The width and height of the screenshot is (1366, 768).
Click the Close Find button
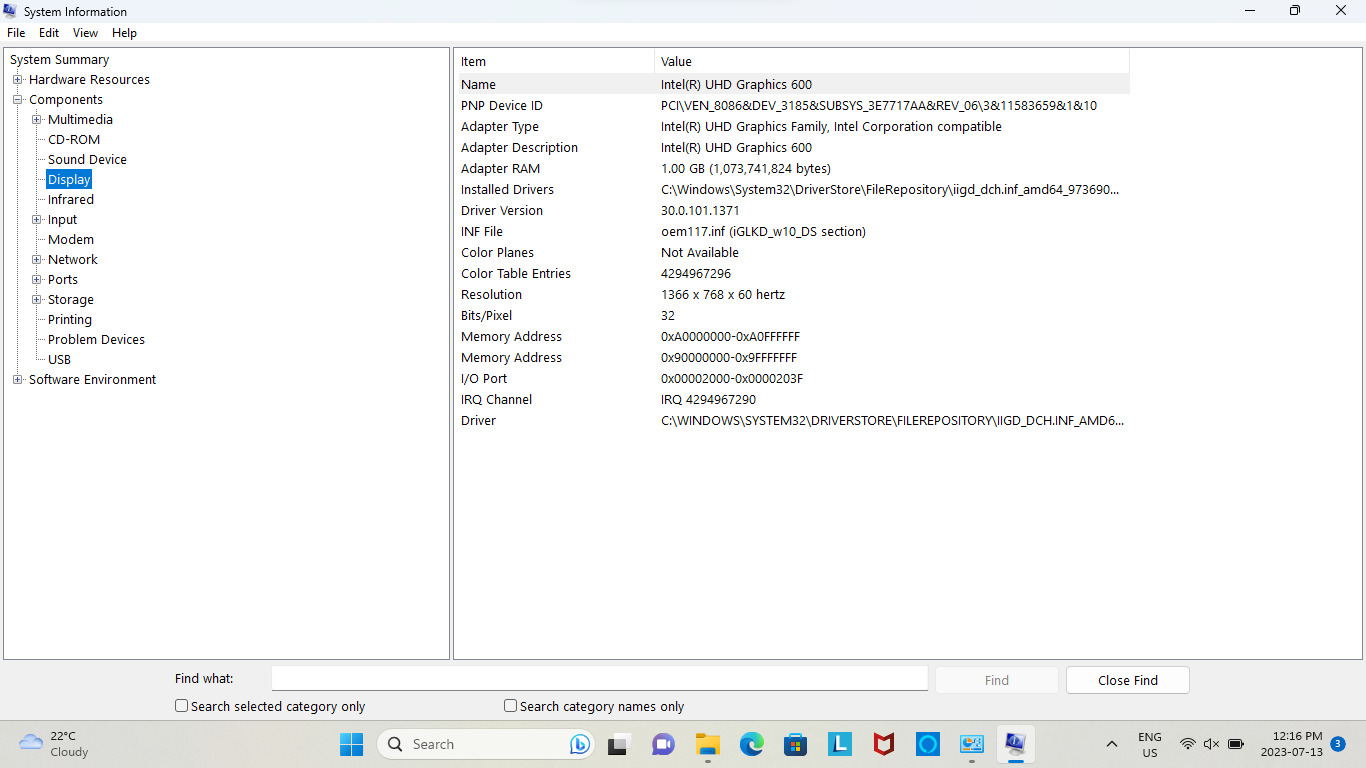1128,680
